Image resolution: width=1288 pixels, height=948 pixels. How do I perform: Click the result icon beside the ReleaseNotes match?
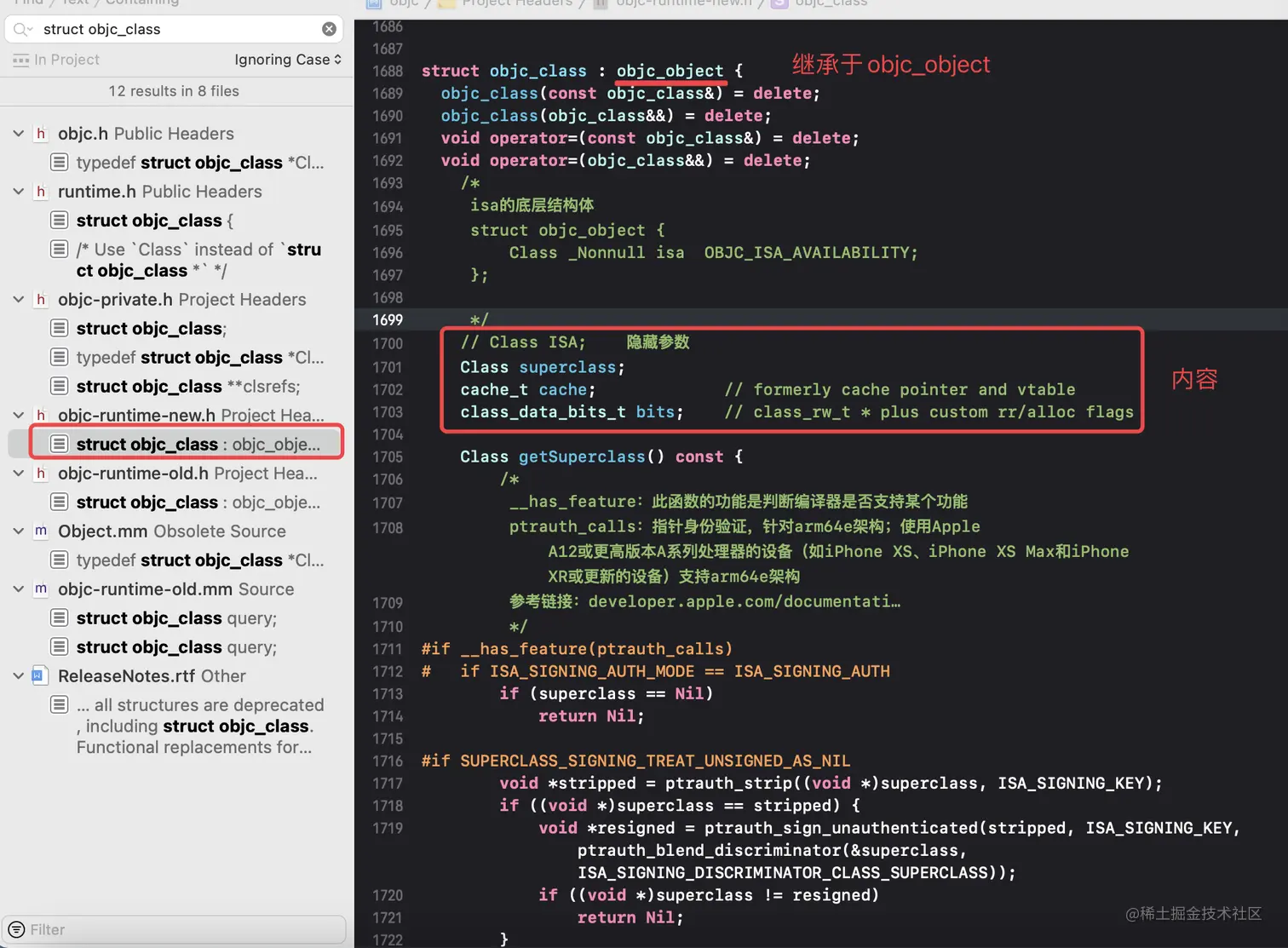click(x=59, y=704)
